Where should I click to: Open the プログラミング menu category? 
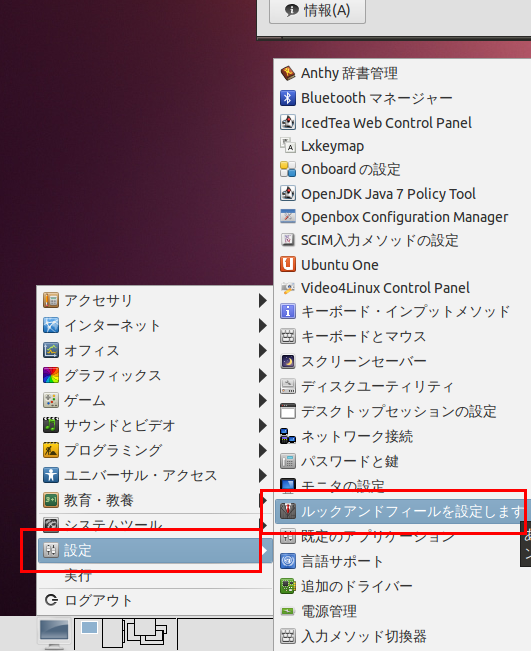pyautogui.click(x=155, y=450)
